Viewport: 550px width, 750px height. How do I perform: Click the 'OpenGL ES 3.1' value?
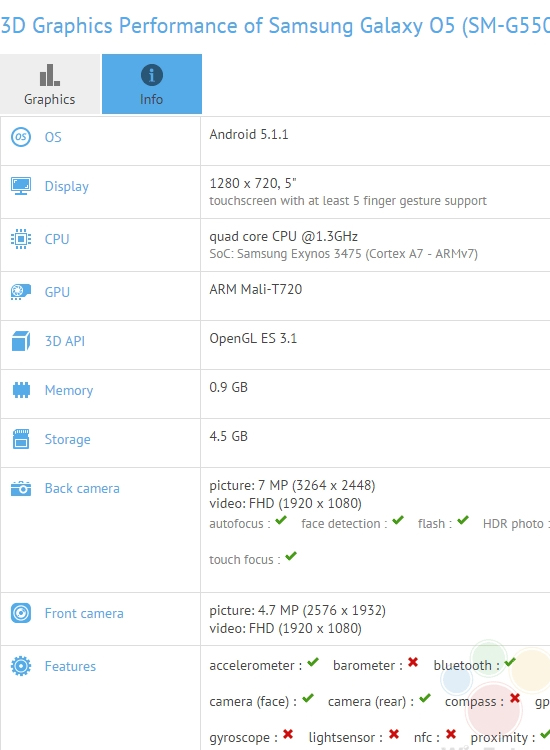tap(253, 339)
